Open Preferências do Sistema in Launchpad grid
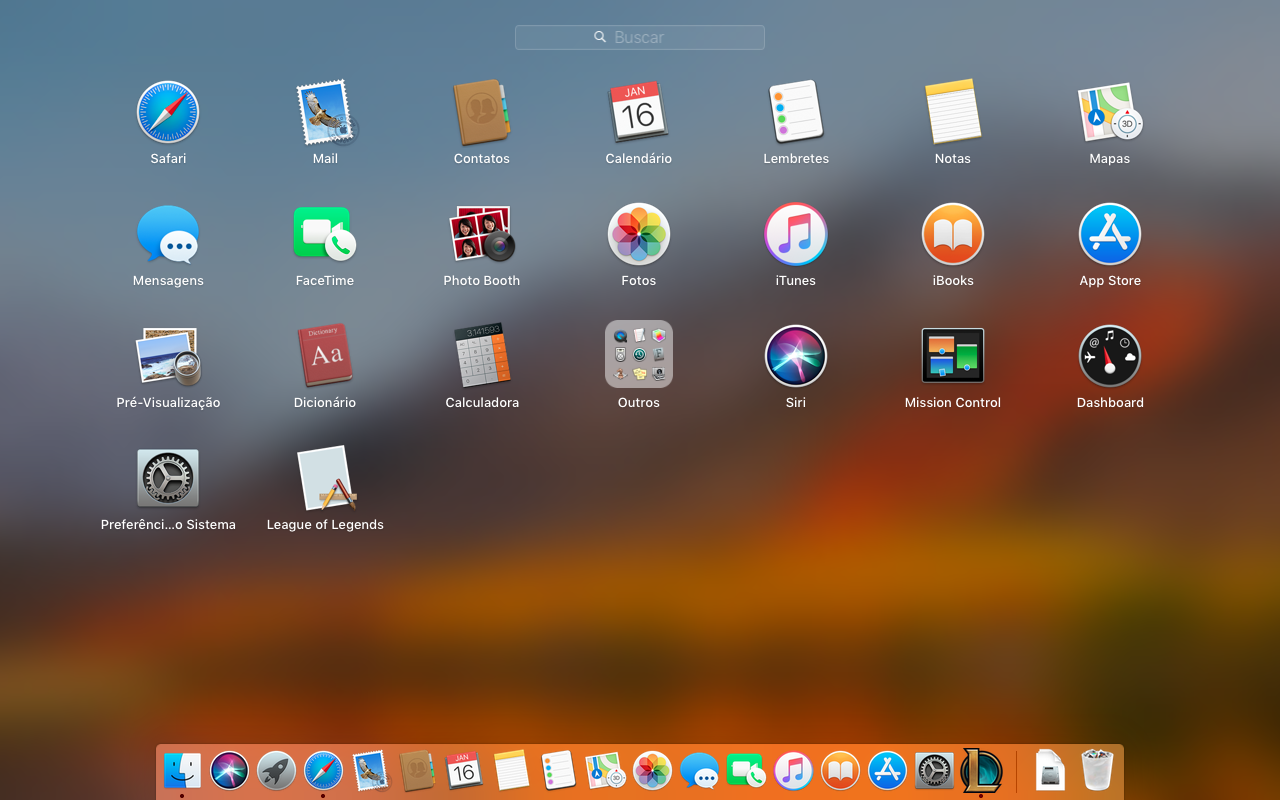 [168, 478]
